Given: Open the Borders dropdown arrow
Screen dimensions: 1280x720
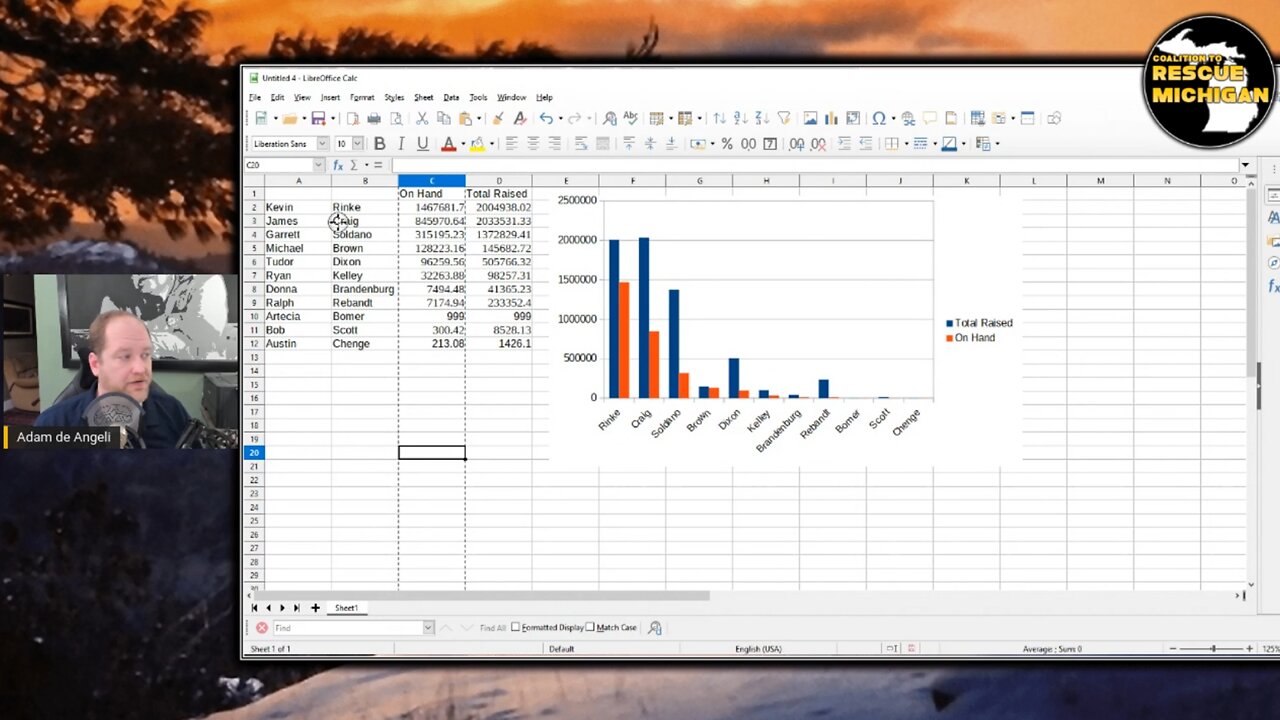Looking at the screenshot, I should coord(906,144).
